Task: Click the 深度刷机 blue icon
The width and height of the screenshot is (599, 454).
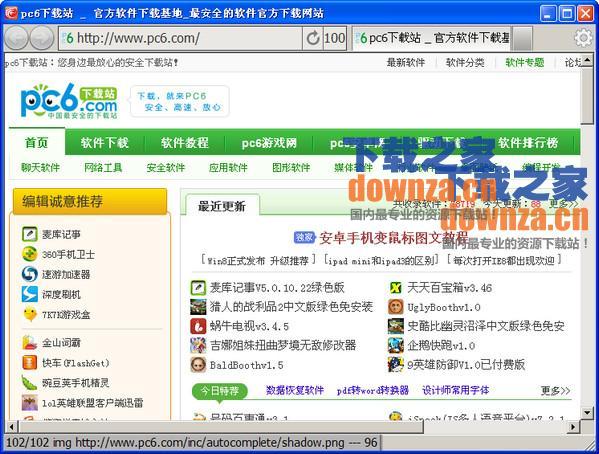Action: [x=29, y=294]
